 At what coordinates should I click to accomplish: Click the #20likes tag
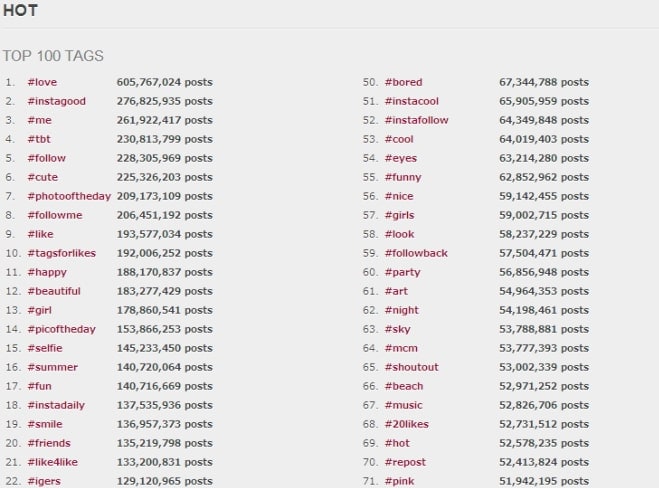[405, 424]
